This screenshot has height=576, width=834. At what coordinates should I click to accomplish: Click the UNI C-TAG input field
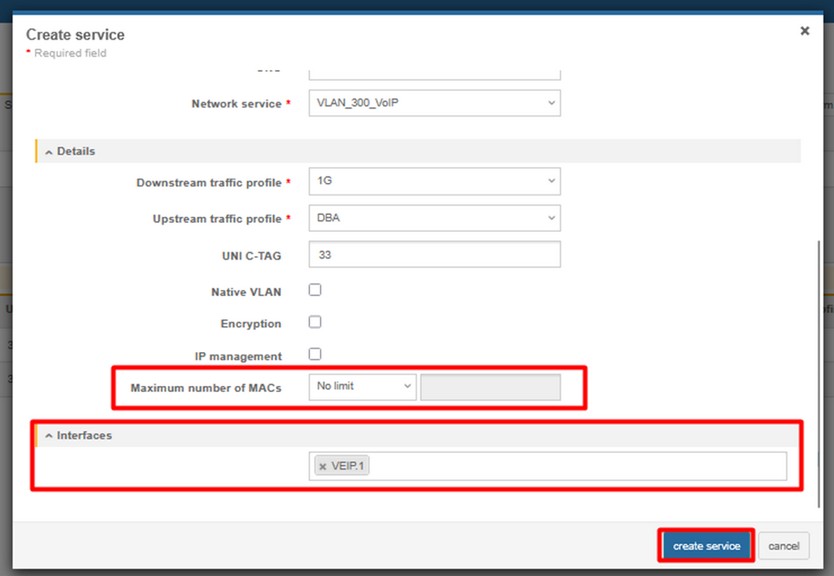pyautogui.click(x=434, y=255)
